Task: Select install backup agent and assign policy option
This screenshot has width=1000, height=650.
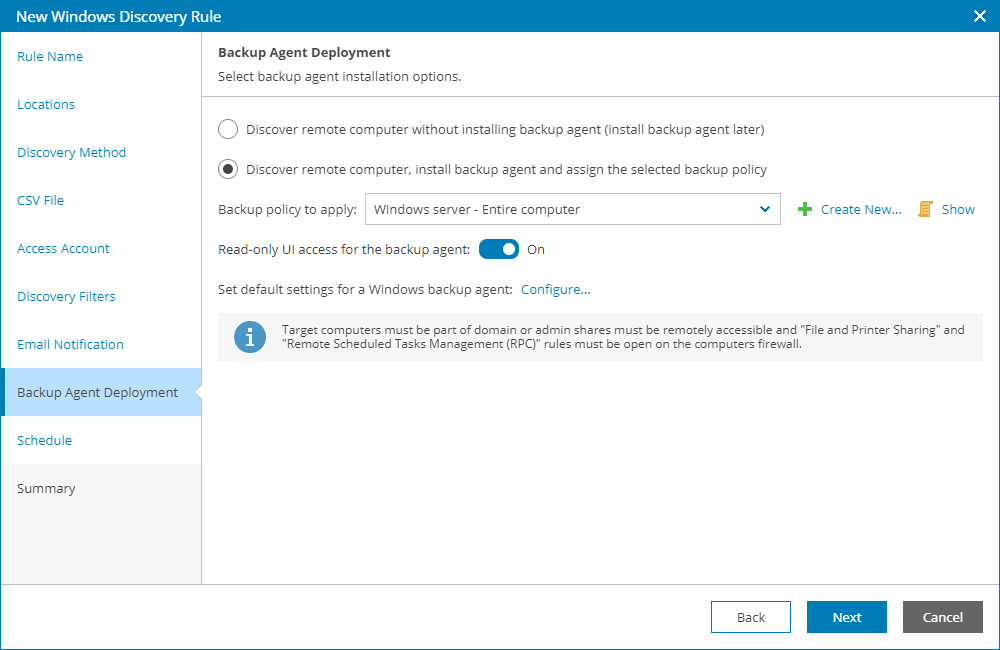Action: (228, 169)
